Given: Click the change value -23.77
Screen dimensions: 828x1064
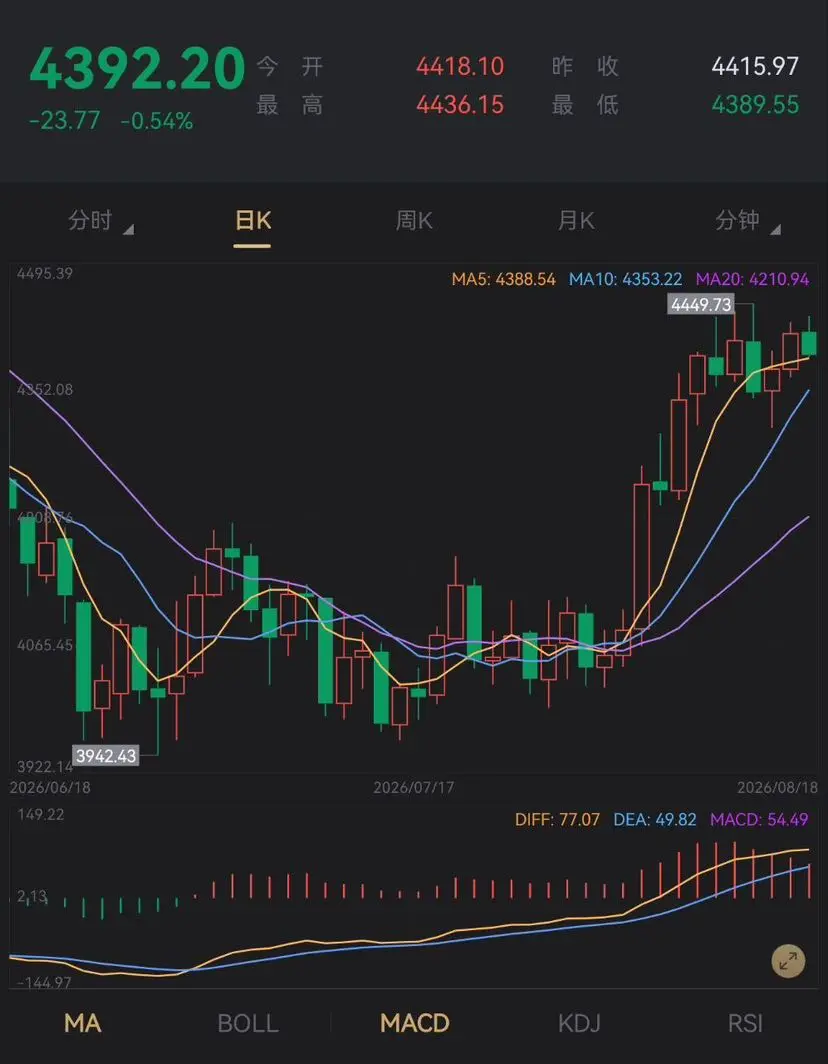Looking at the screenshot, I should (64, 121).
